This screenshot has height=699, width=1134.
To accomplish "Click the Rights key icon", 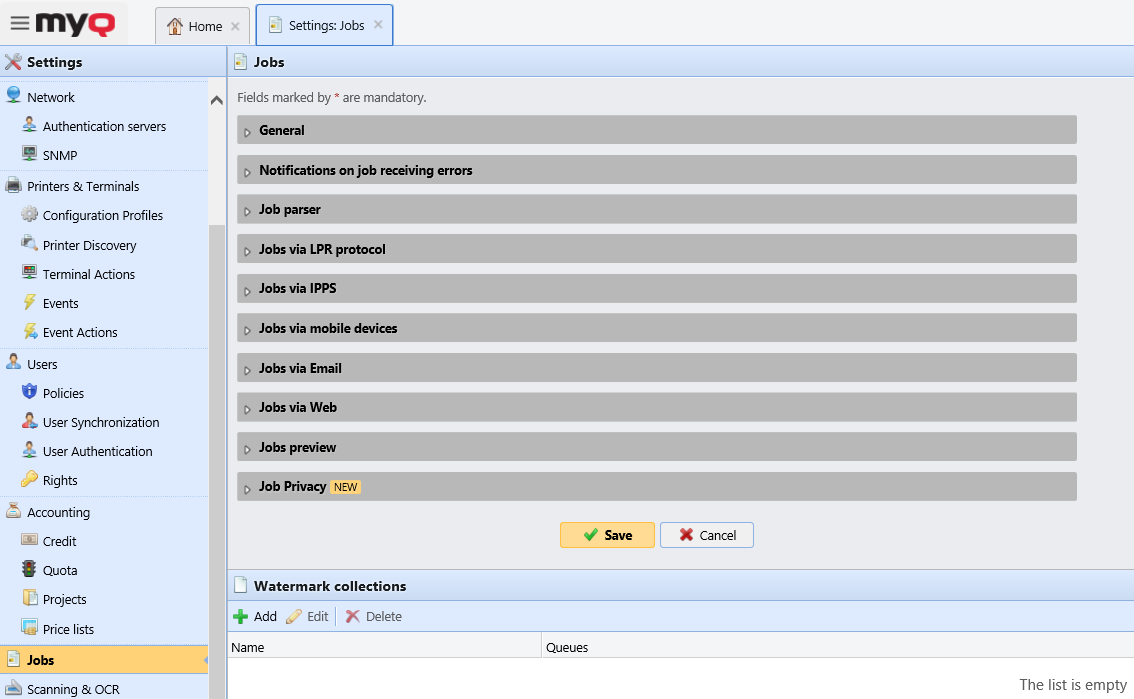I will coord(30,480).
